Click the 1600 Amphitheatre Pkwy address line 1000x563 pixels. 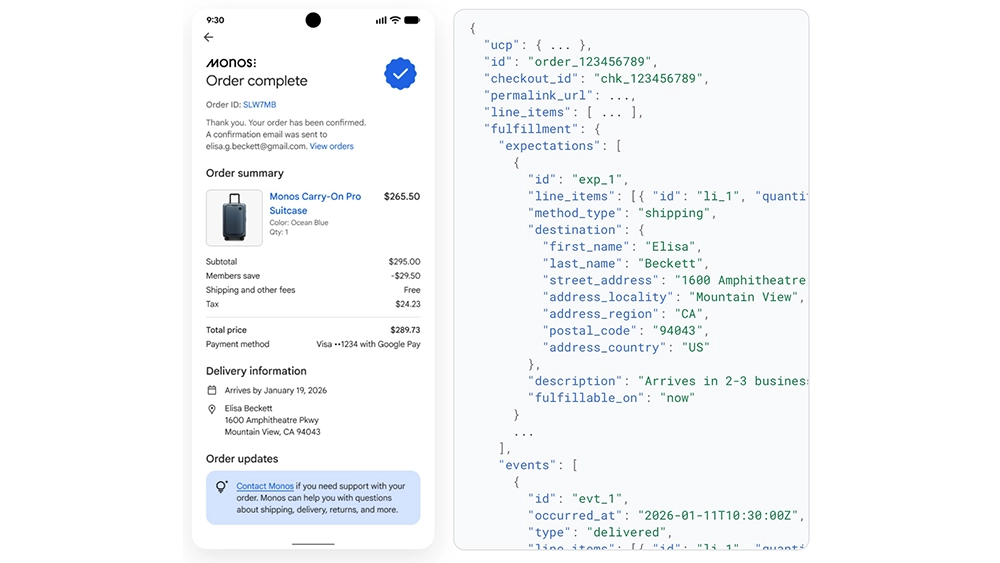click(x=271, y=420)
